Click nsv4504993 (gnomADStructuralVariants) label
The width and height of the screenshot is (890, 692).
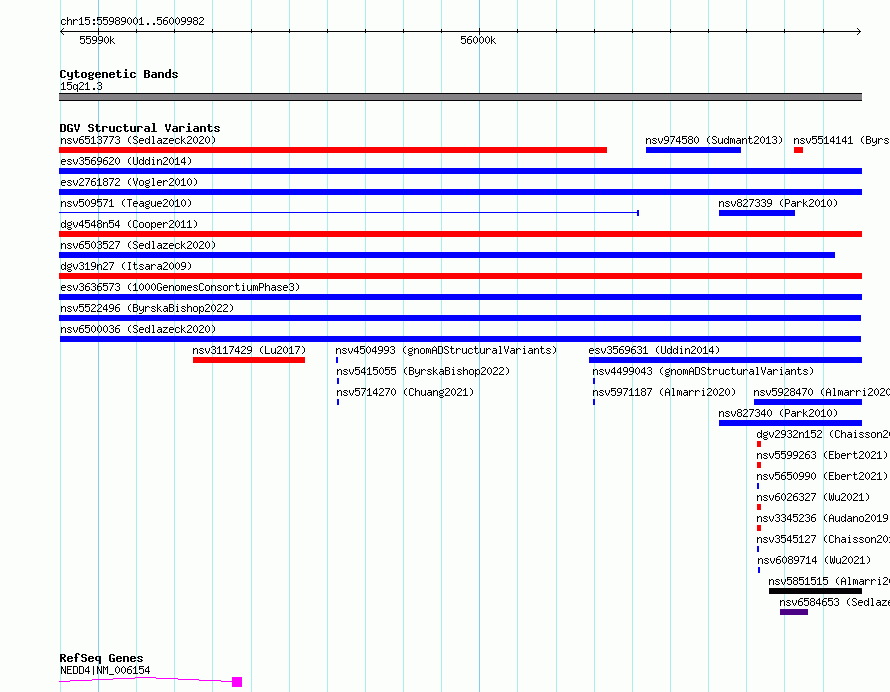[446, 350]
